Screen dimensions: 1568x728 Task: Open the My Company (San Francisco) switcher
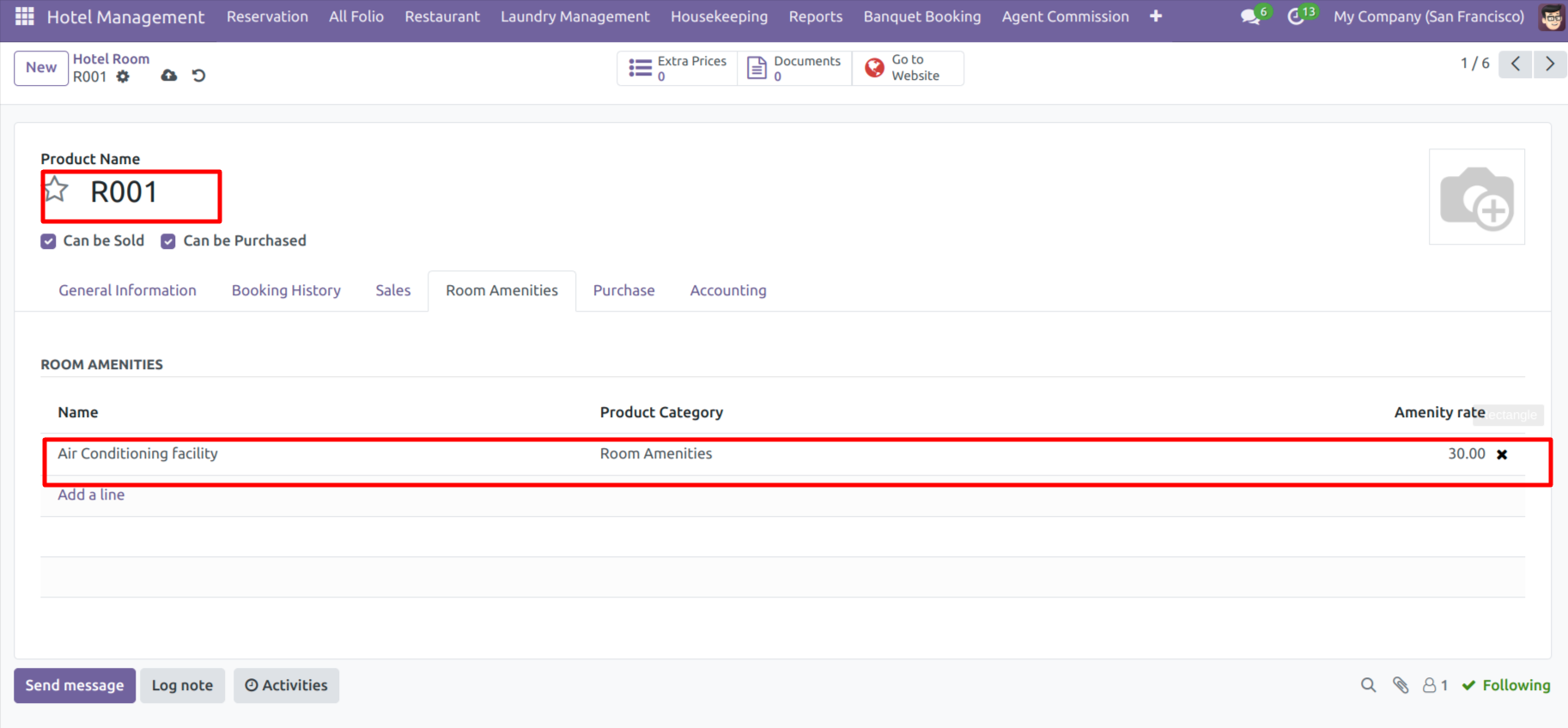[1428, 16]
